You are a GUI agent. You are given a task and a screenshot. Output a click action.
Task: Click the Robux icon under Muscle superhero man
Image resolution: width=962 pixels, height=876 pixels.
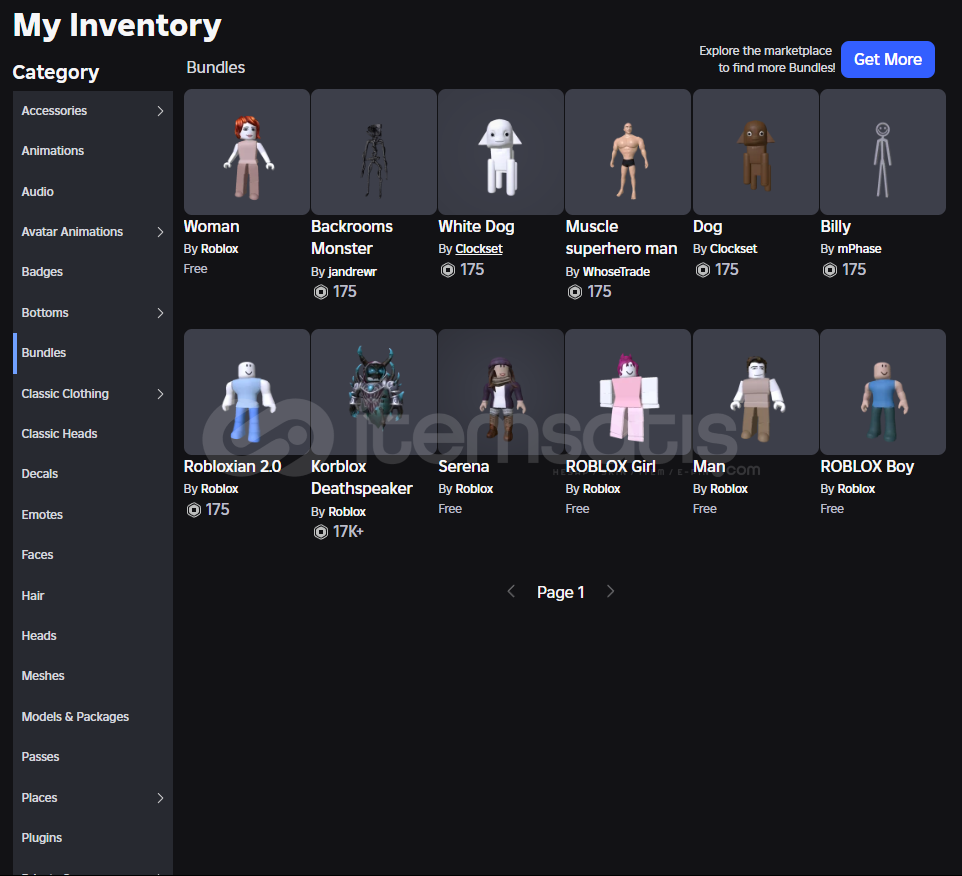pyautogui.click(x=574, y=292)
